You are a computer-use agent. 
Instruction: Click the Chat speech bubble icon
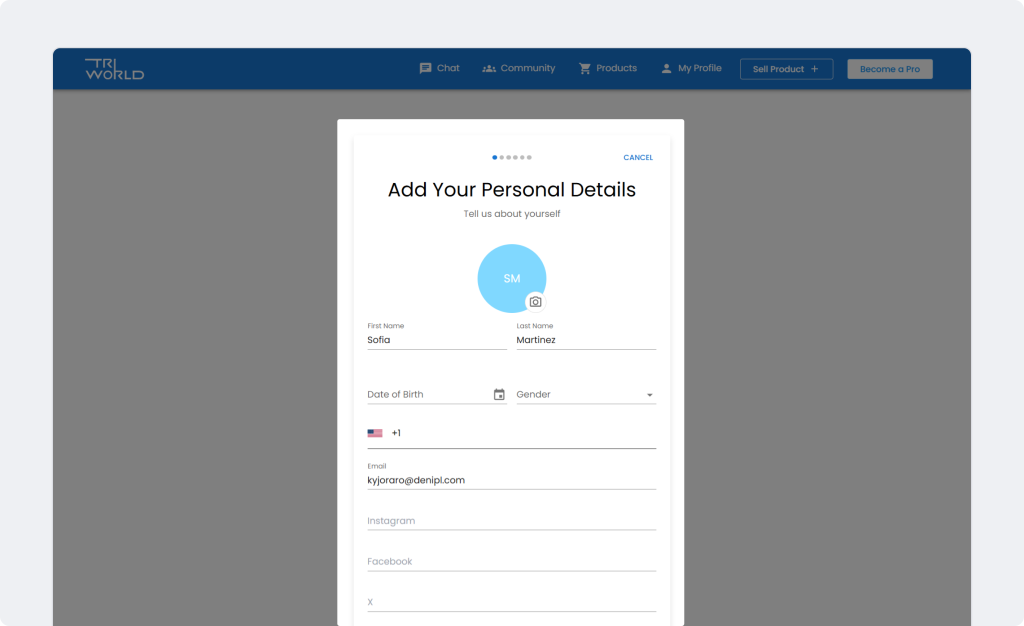(425, 69)
